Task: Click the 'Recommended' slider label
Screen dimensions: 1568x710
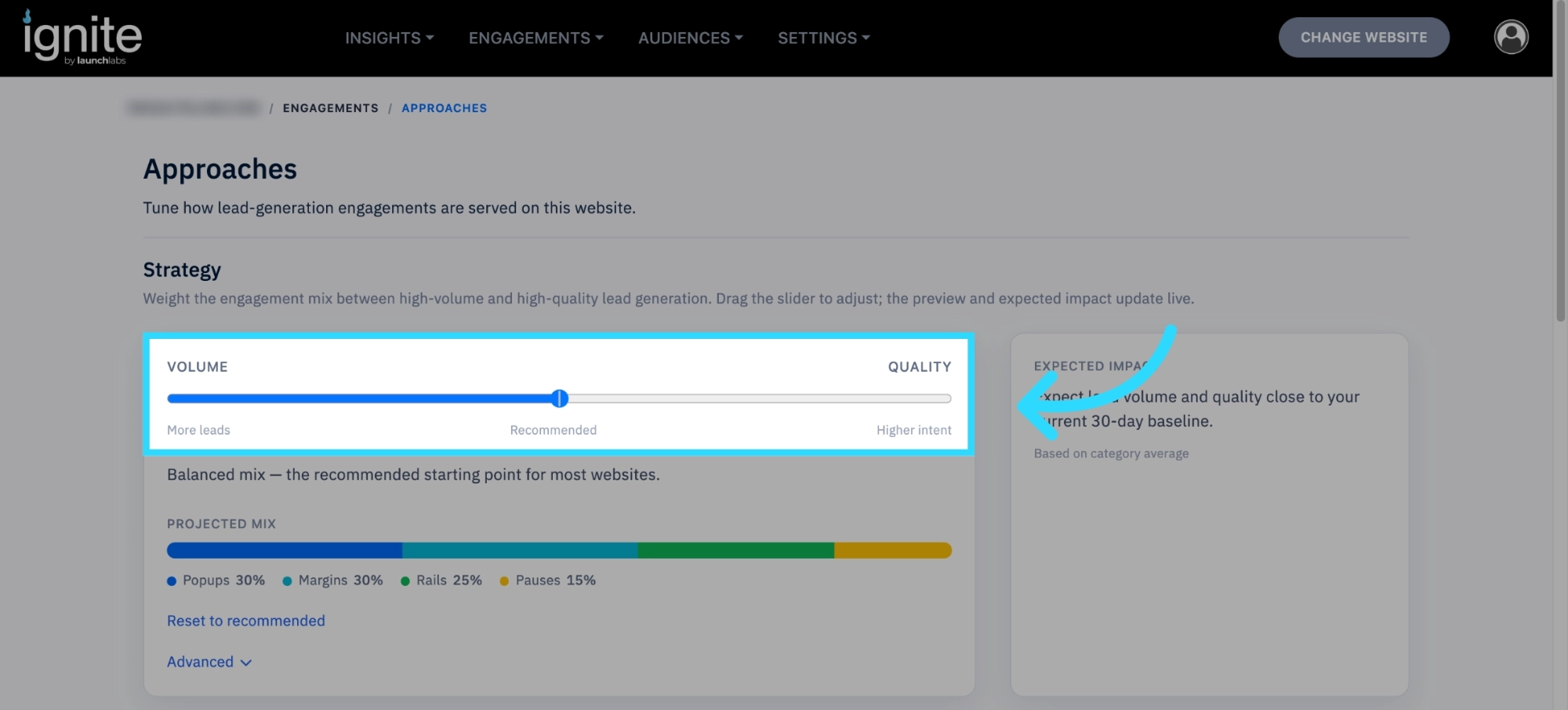Action: [x=554, y=430]
